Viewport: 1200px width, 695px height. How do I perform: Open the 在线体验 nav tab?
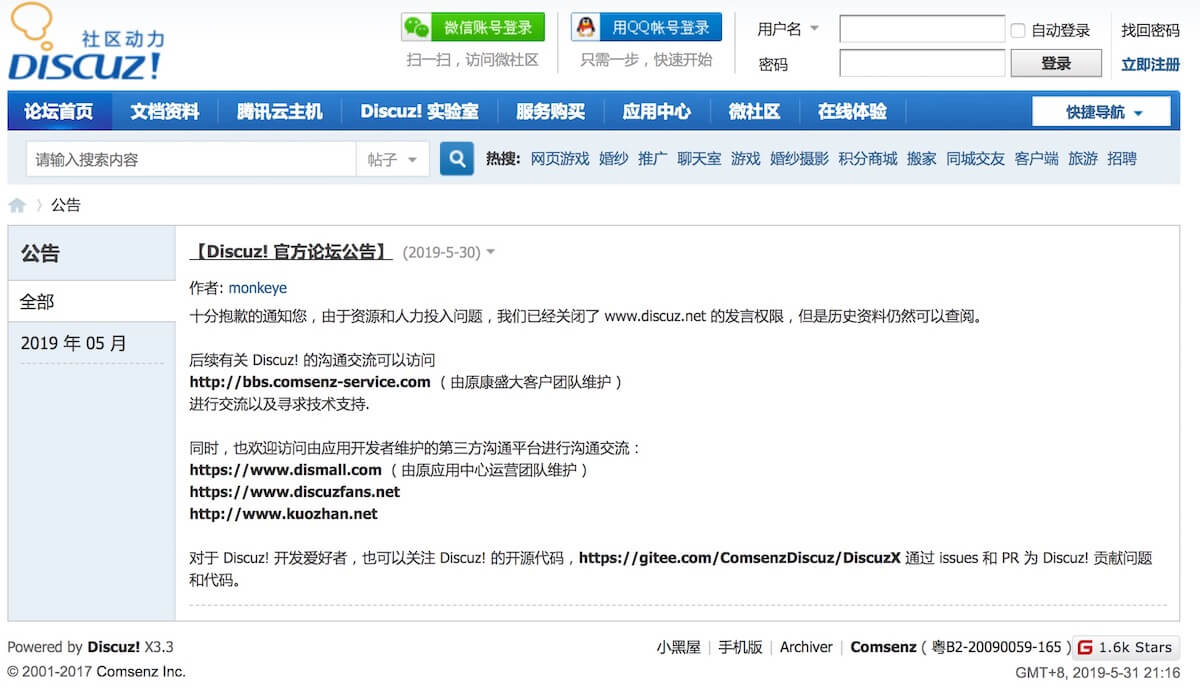[852, 112]
